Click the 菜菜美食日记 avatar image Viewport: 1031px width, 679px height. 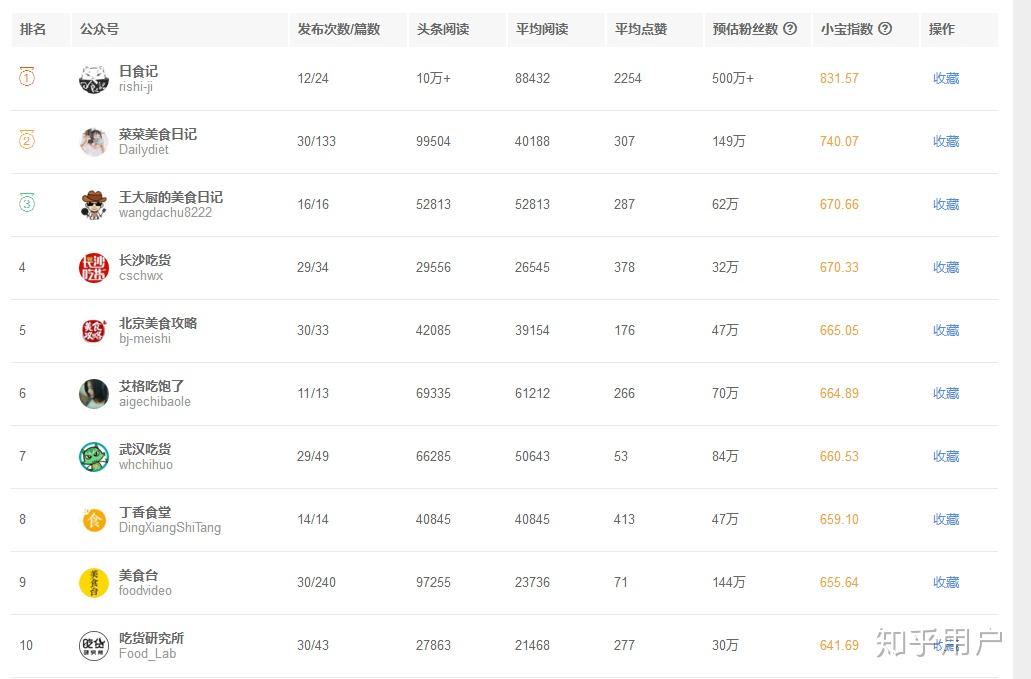[94, 142]
